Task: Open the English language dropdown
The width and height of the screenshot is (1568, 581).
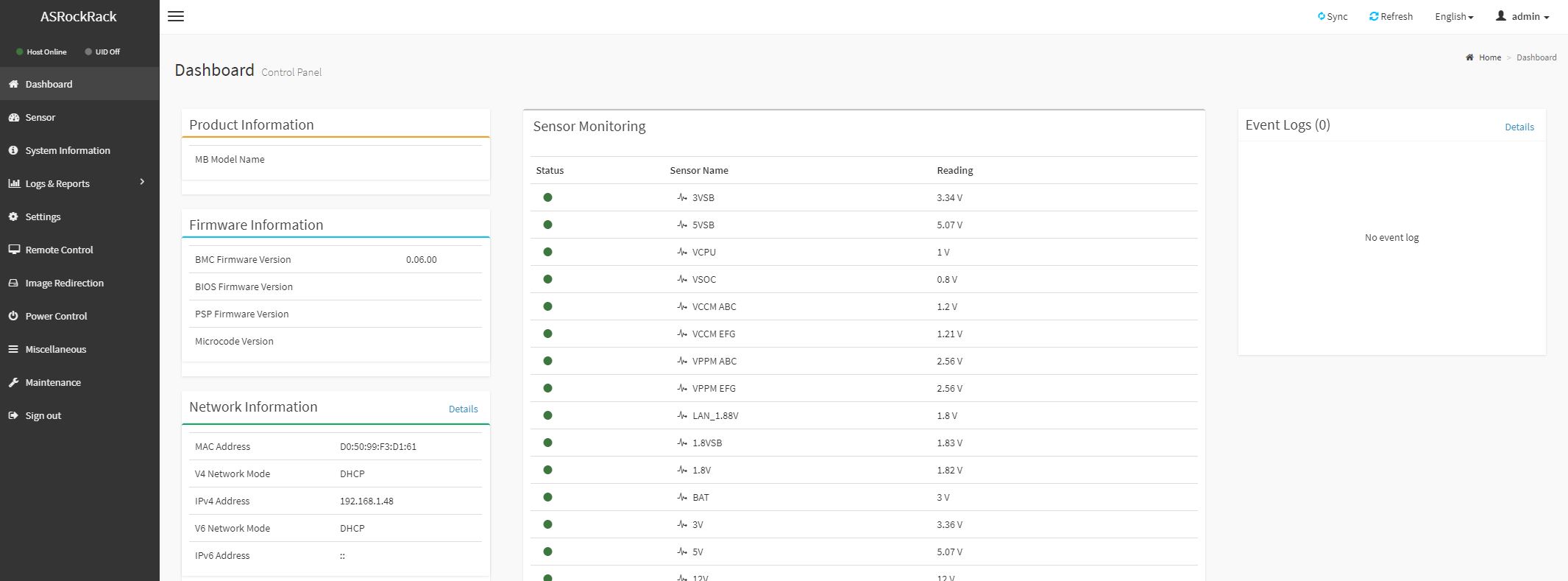Action: click(x=1453, y=16)
